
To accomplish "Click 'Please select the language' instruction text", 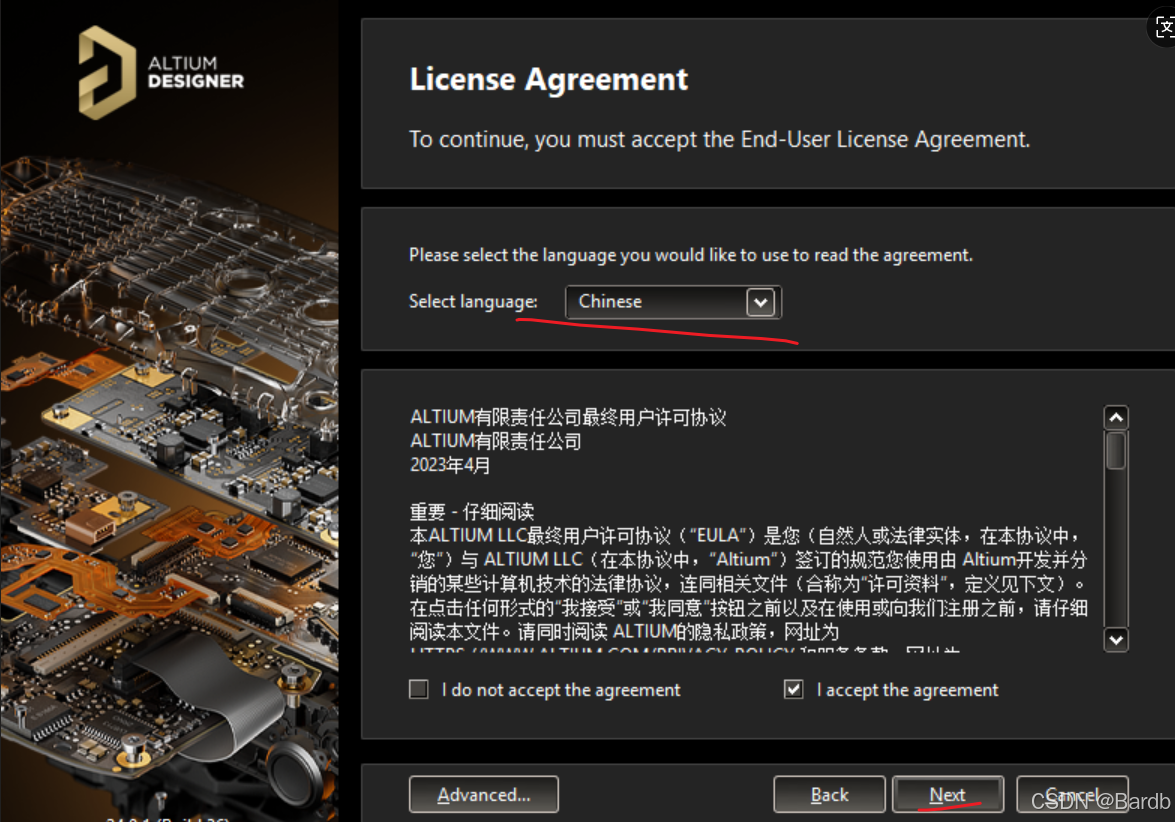I will pos(690,256).
